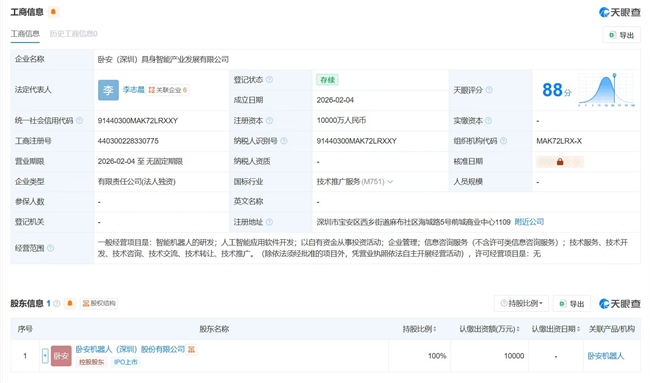Open 卧安机器人（深圳）股份有限公司 link

click(130, 349)
